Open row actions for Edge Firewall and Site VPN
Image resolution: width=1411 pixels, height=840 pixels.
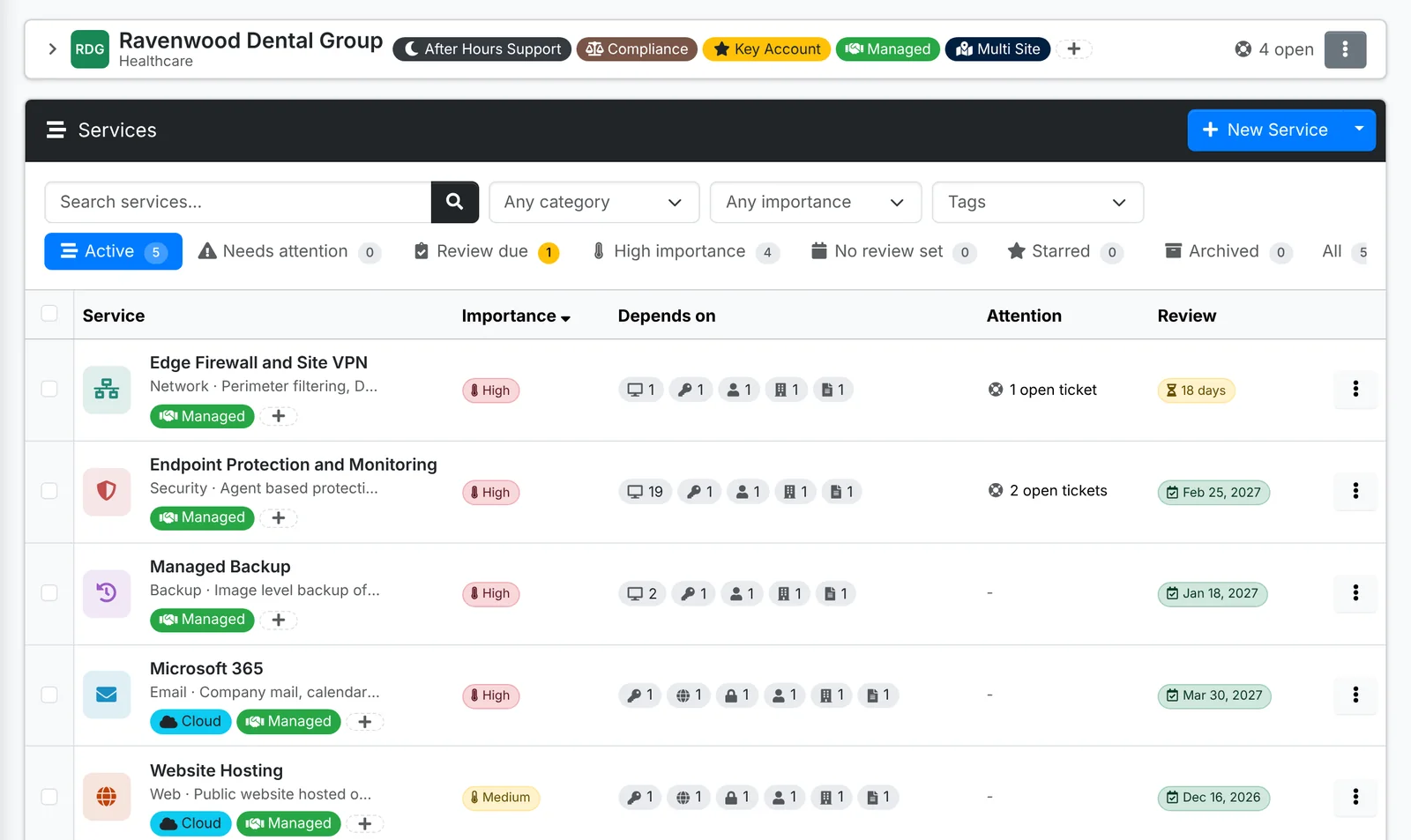(1355, 389)
